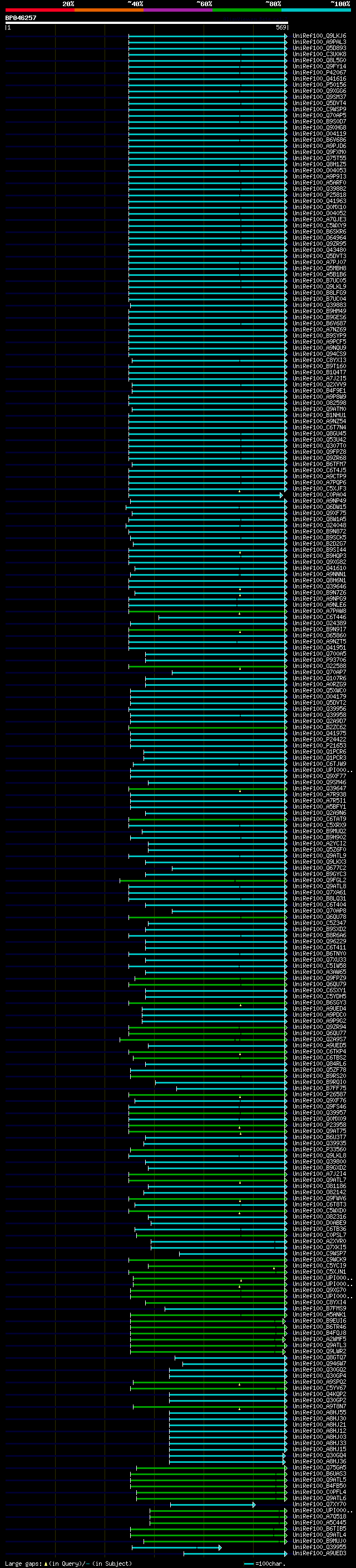Open the UniRef100_B9N9I7 hit

point(319,630)
